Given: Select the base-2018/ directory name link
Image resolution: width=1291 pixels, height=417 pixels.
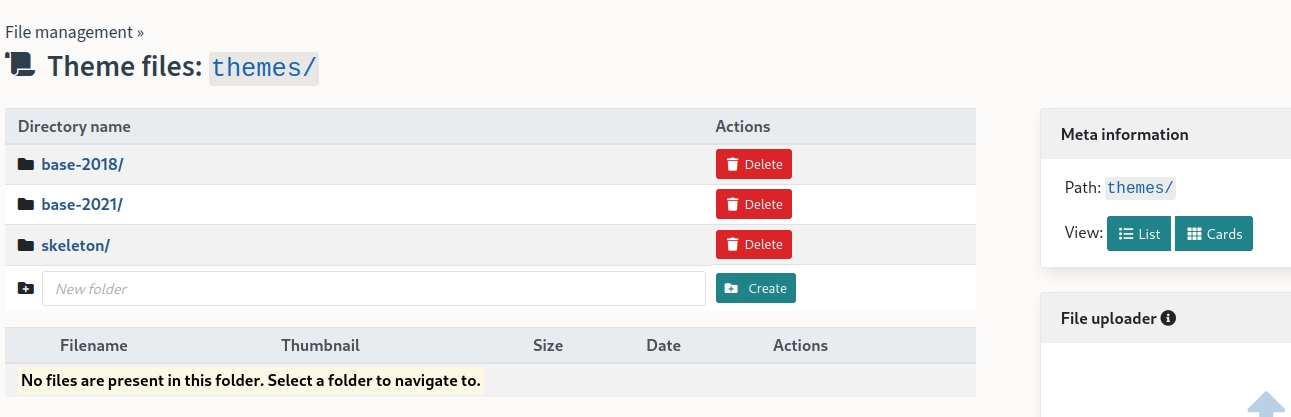Looking at the screenshot, I should pyautogui.click(x=82, y=164).
